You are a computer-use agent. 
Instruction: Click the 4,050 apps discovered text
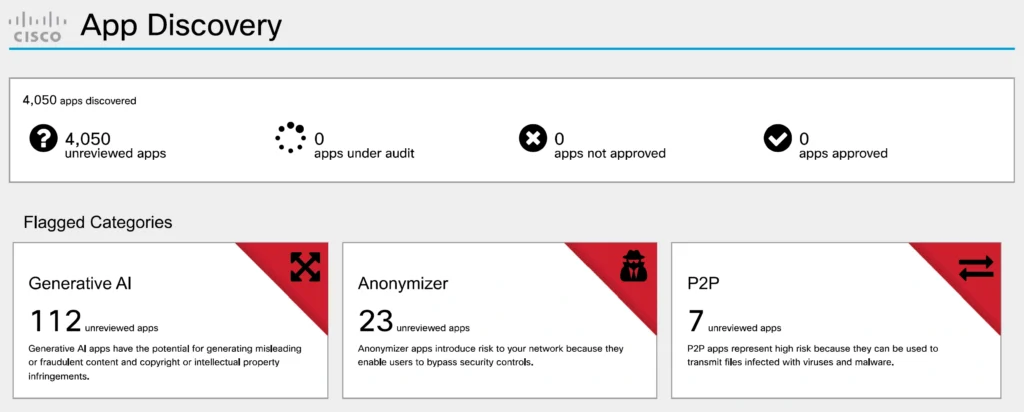[x=80, y=101]
